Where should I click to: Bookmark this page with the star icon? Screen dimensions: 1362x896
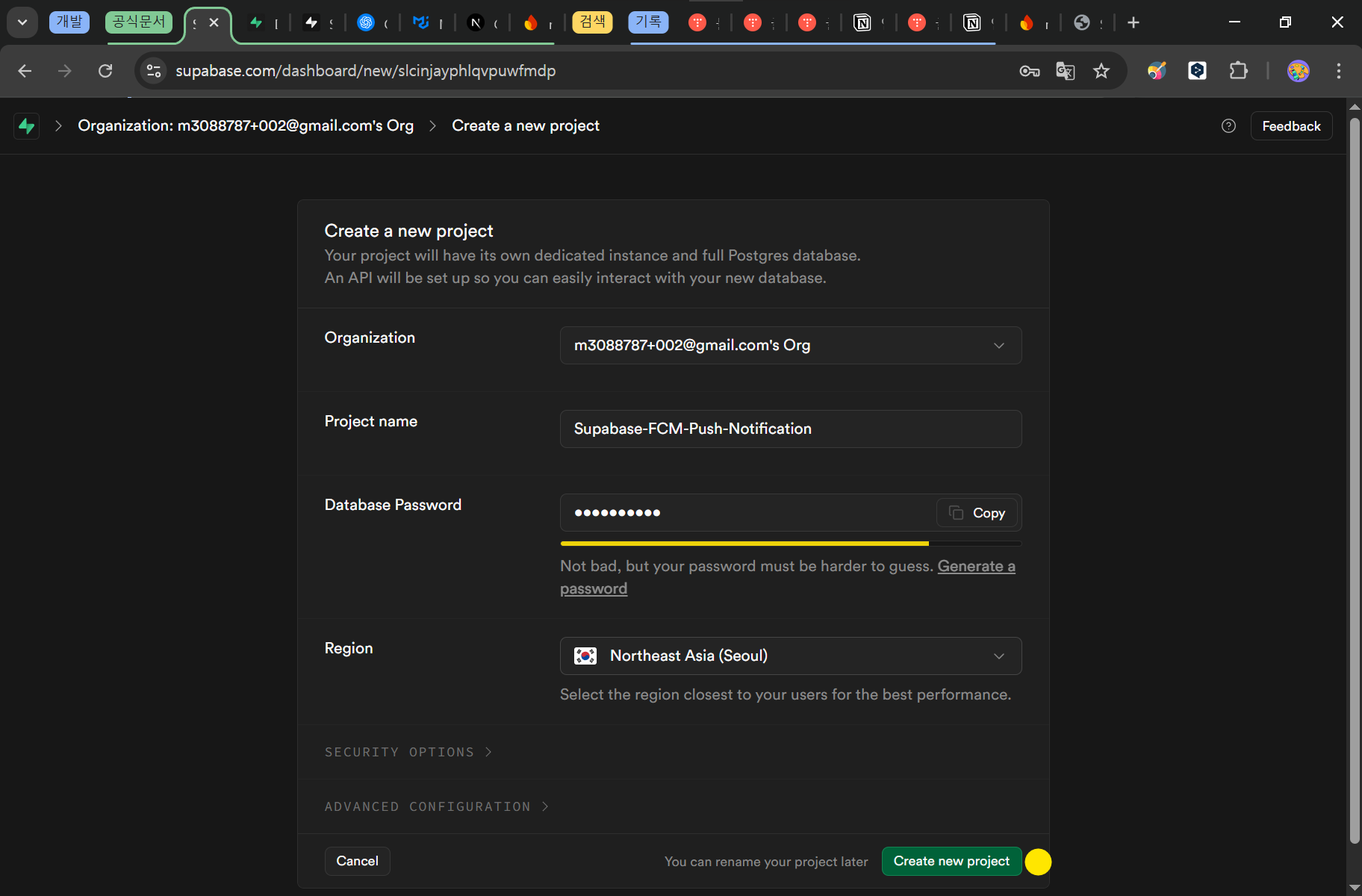pyautogui.click(x=1101, y=71)
